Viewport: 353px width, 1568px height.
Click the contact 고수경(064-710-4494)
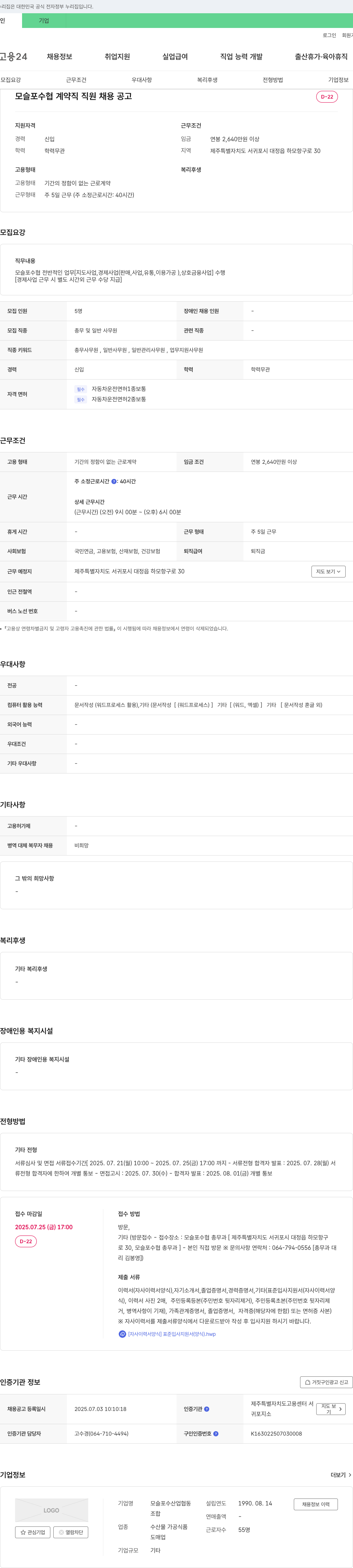tap(101, 1433)
